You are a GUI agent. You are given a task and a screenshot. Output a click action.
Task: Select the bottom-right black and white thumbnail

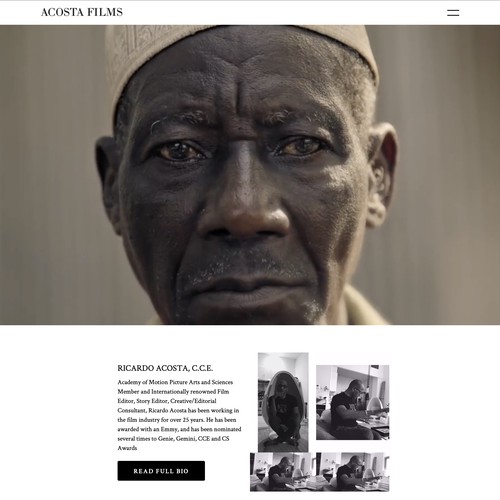tap(353, 472)
